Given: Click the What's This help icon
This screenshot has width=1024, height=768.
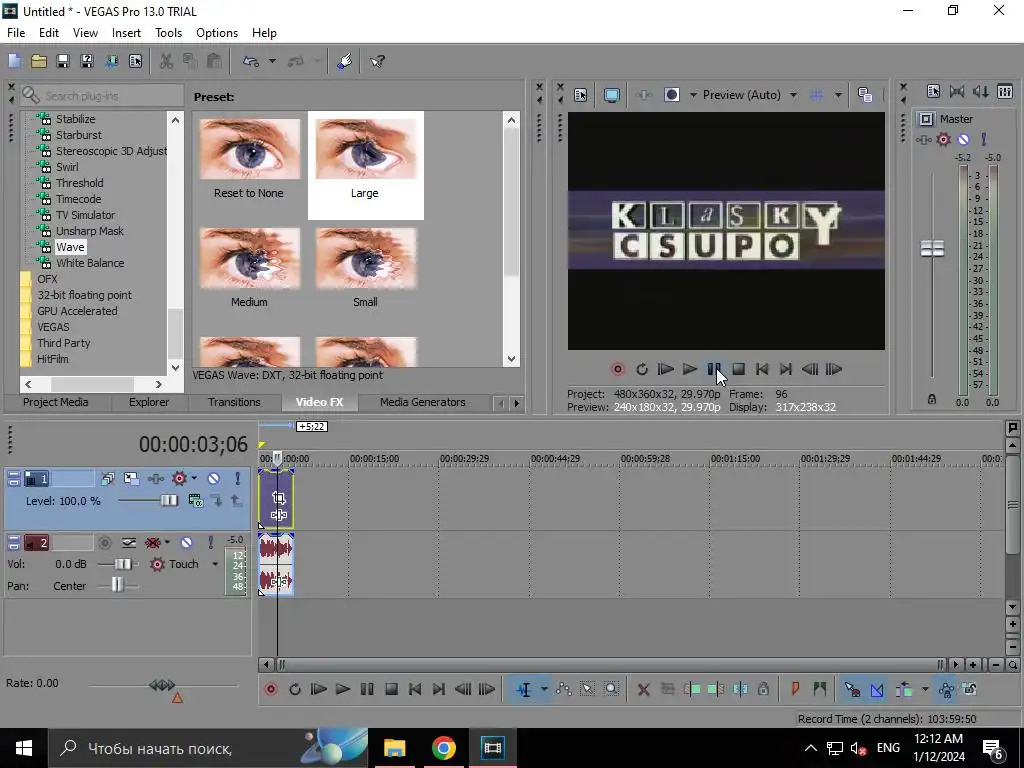Looking at the screenshot, I should tap(377, 61).
